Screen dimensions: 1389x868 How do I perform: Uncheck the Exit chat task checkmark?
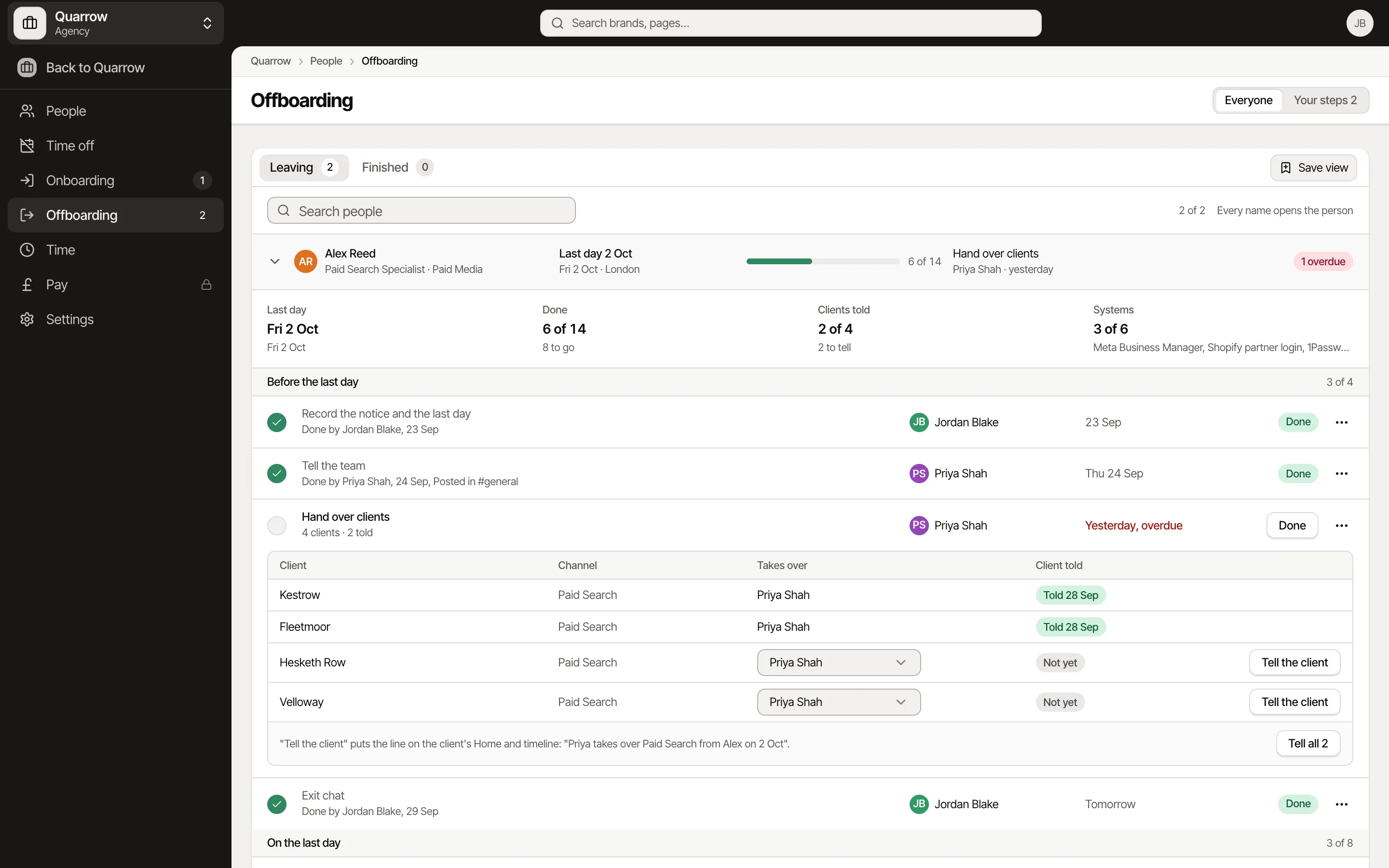click(x=277, y=804)
